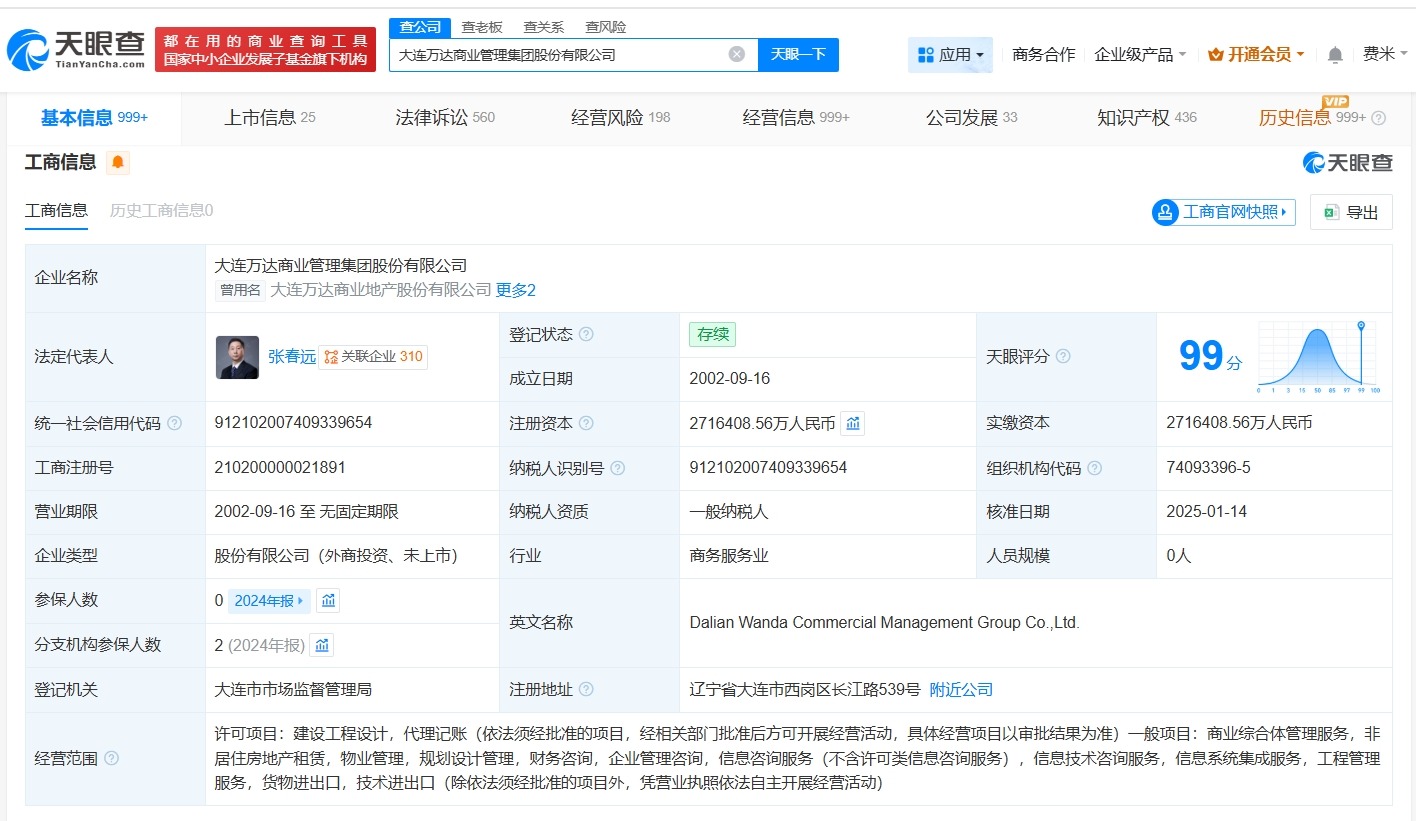Screen dimensions: 1416x821
Task: Open the notification bell icon in the header
Action: (1334, 55)
